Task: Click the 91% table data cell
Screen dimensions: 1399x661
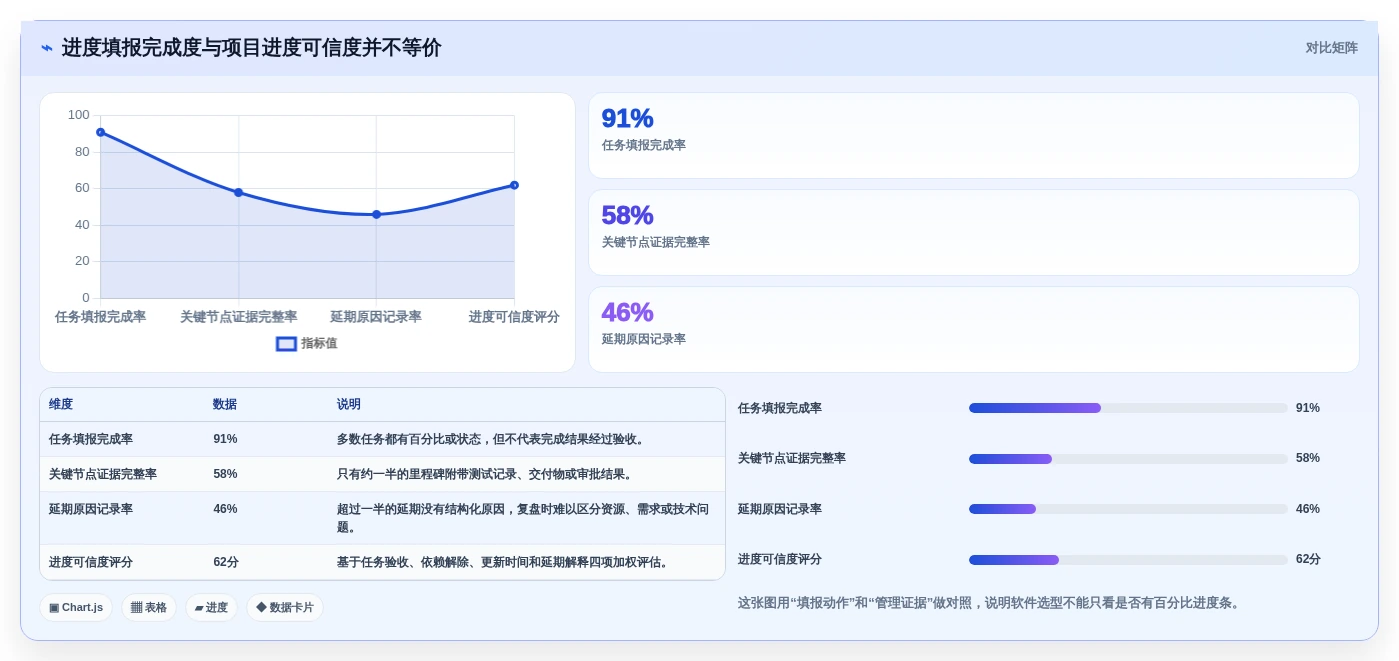Action: click(x=225, y=439)
